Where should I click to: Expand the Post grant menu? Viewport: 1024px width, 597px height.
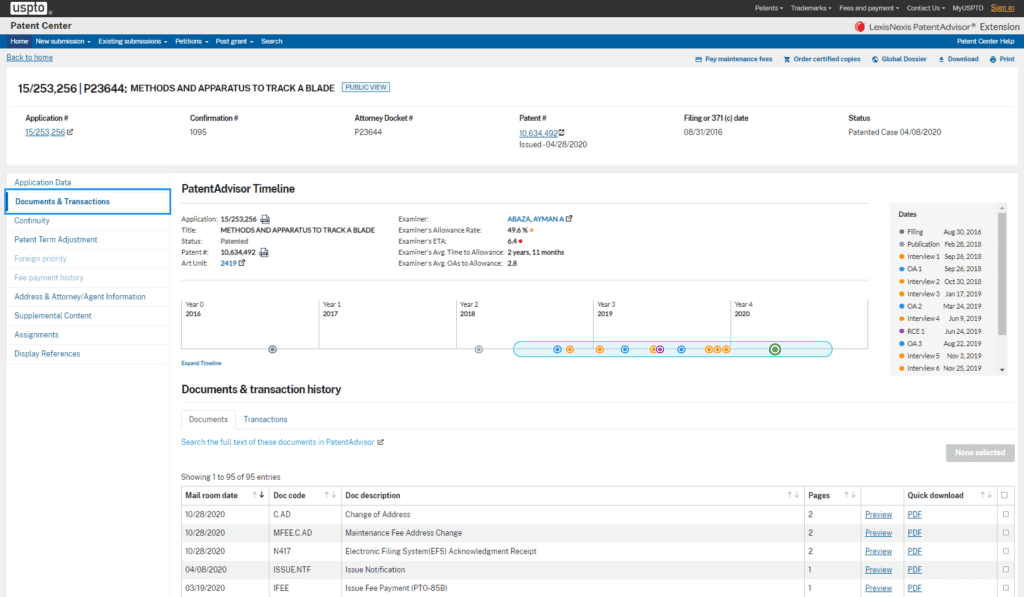[234, 41]
